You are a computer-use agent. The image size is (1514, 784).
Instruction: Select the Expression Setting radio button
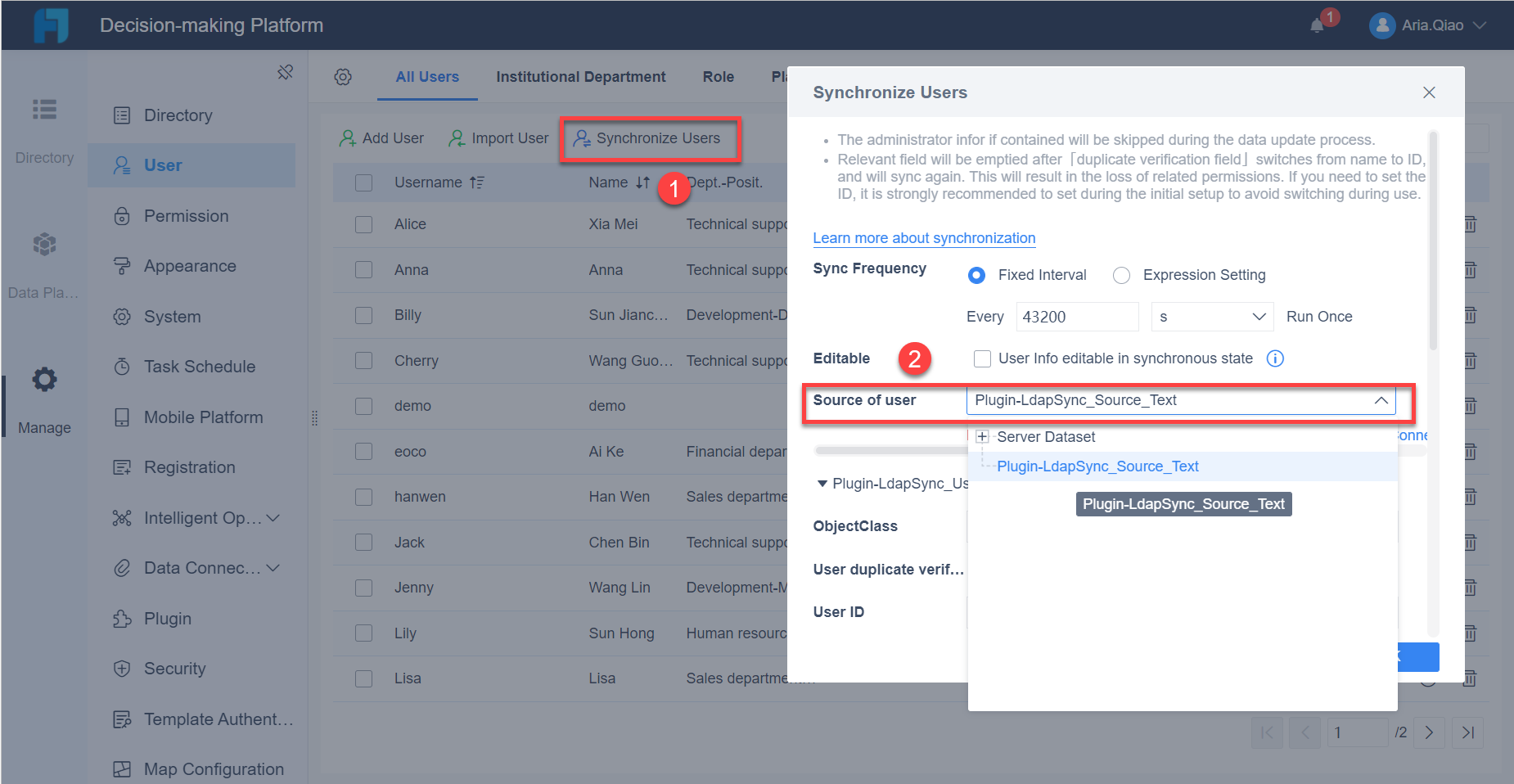(1121, 275)
